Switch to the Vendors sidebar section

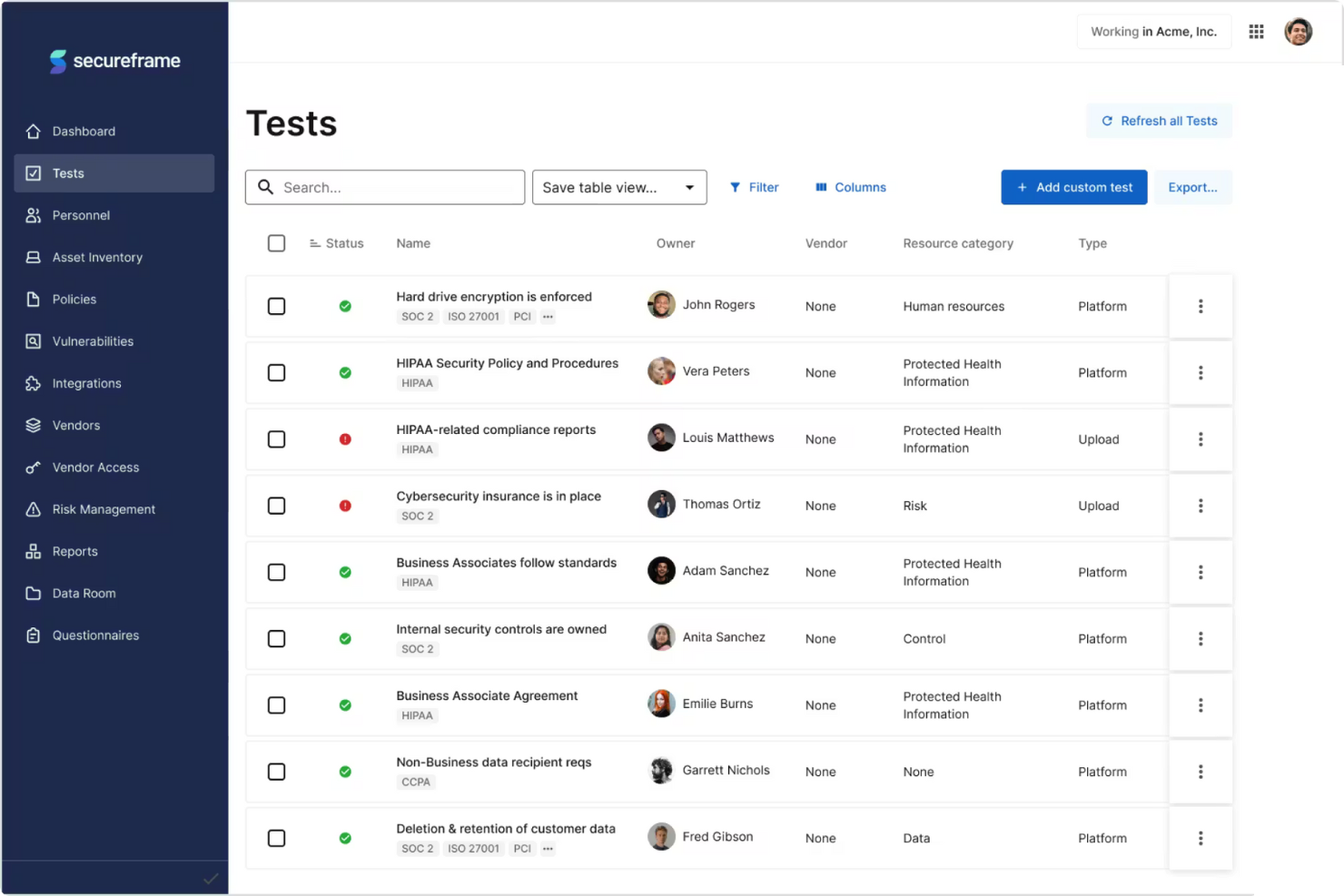click(x=76, y=425)
